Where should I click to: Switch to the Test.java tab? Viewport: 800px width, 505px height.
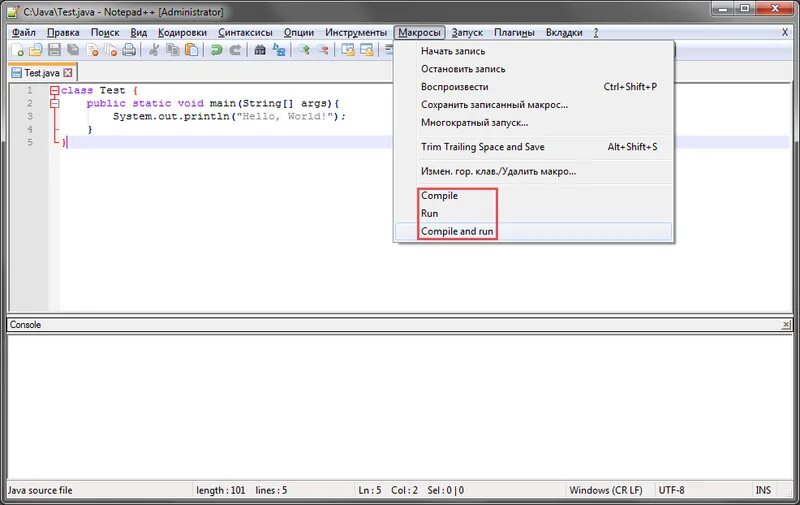43,73
